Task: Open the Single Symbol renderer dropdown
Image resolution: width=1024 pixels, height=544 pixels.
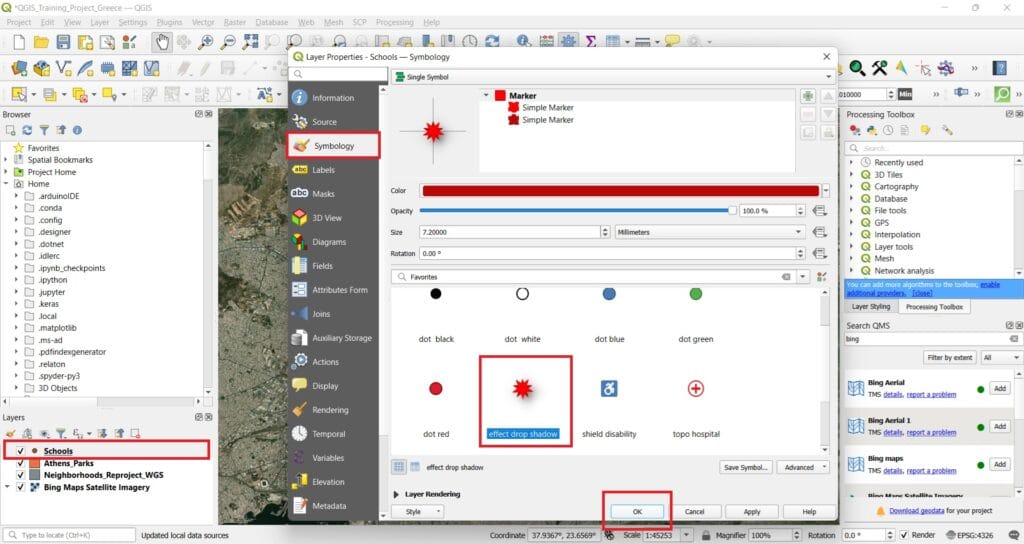Action: click(x=613, y=76)
